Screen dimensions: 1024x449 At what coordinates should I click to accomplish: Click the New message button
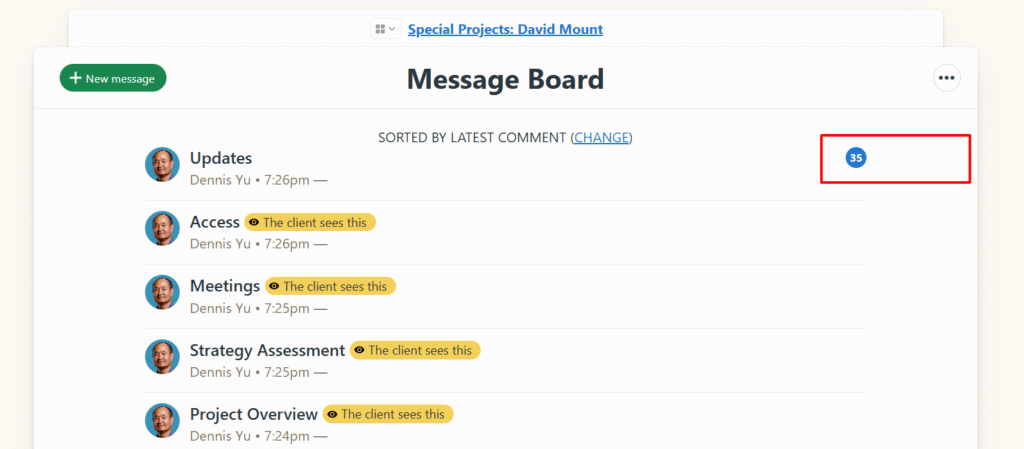point(113,78)
